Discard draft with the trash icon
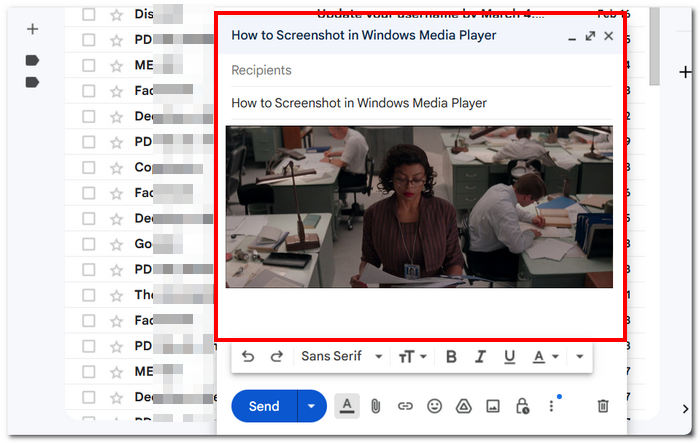This screenshot has width=700, height=443. coord(603,406)
